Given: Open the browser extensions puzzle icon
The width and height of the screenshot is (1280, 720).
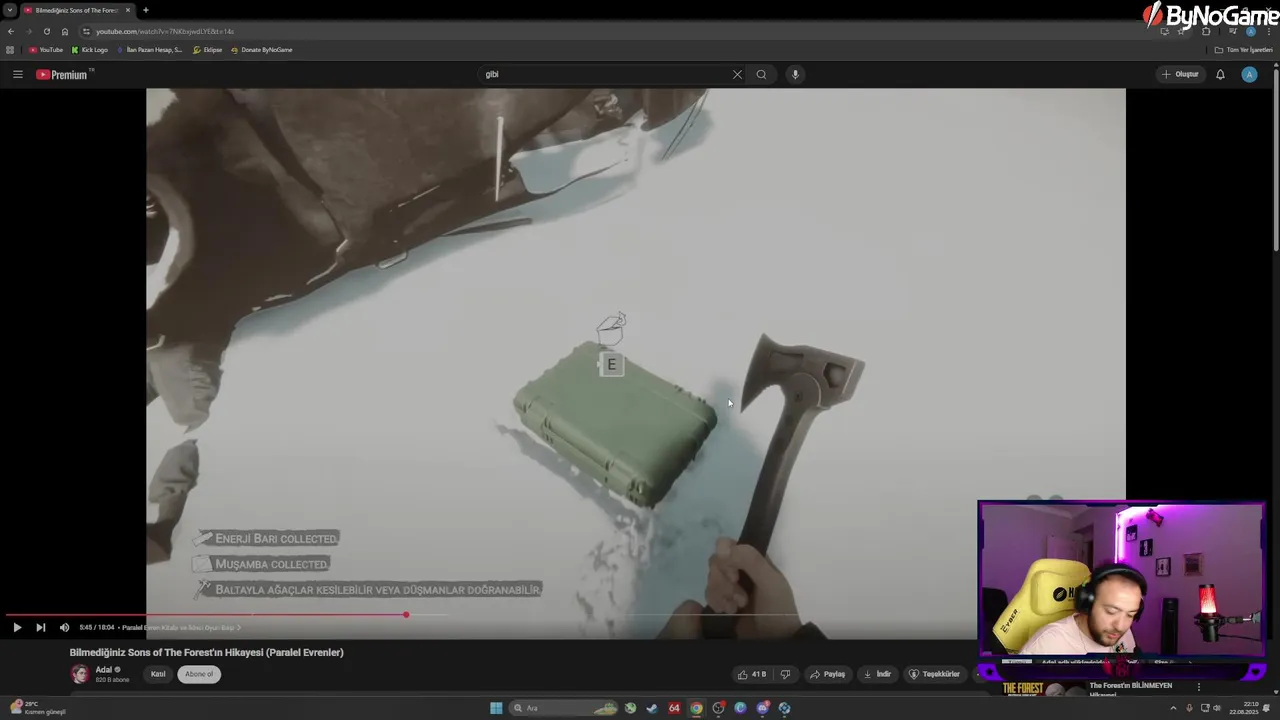Looking at the screenshot, I should 1206,31.
